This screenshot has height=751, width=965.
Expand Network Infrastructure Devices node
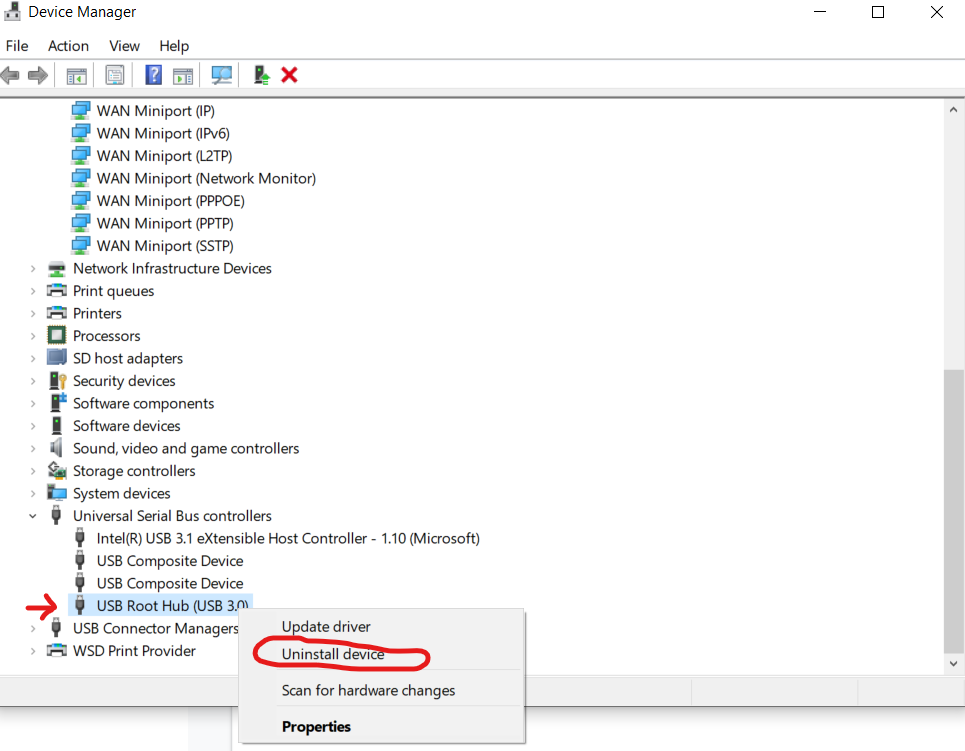click(x=33, y=268)
